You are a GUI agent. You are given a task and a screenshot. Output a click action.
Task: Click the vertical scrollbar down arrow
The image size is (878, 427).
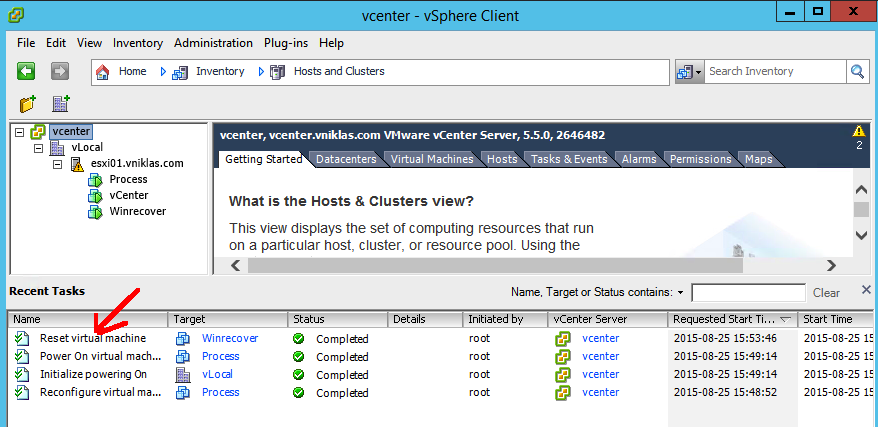tap(861, 236)
